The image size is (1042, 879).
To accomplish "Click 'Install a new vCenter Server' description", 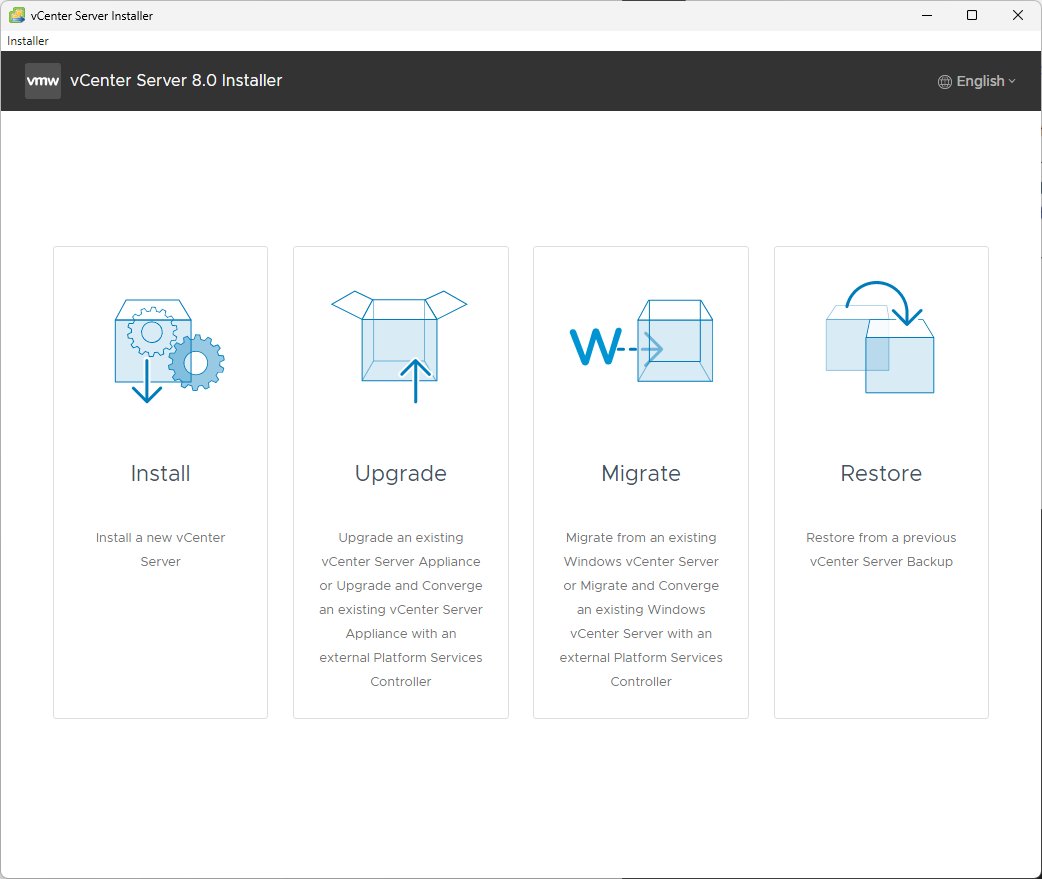I will pos(160,549).
